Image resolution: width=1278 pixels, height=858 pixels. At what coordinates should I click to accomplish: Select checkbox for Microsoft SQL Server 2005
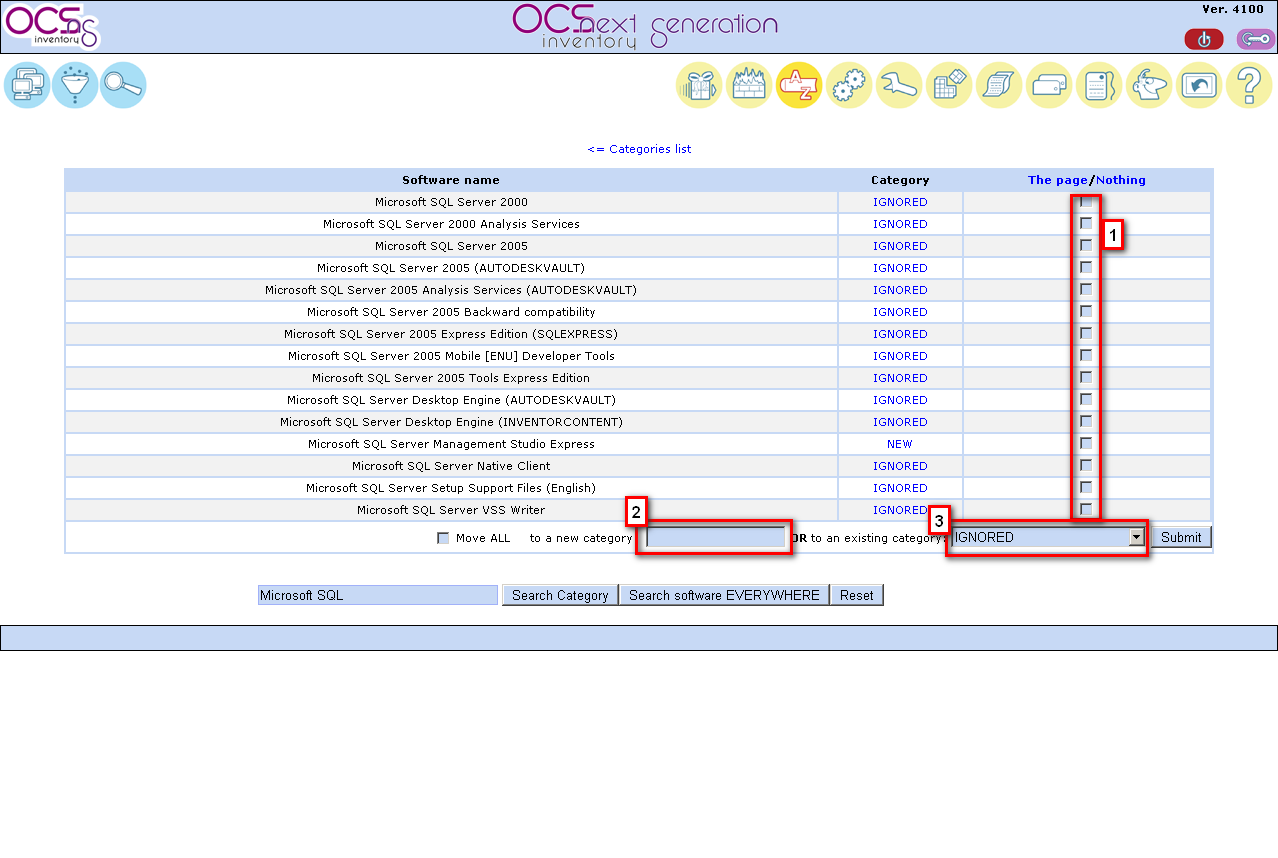[1086, 246]
